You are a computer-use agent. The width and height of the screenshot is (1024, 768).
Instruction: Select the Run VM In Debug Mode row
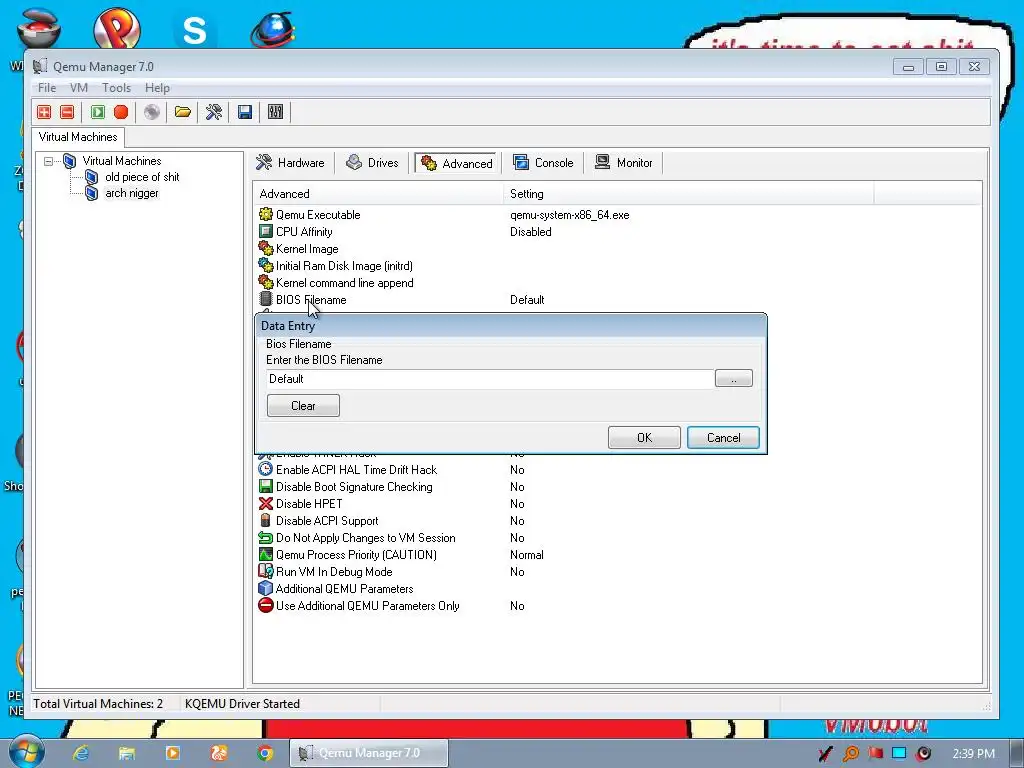point(617,571)
